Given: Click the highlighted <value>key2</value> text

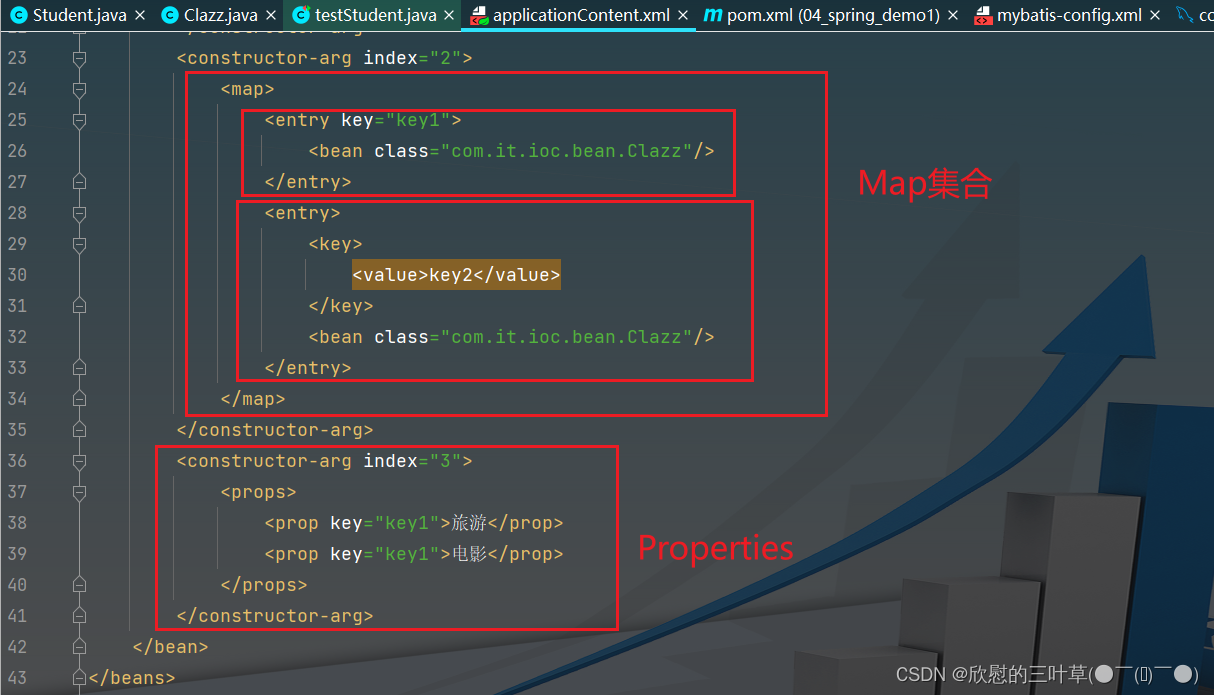Looking at the screenshot, I should point(456,275).
